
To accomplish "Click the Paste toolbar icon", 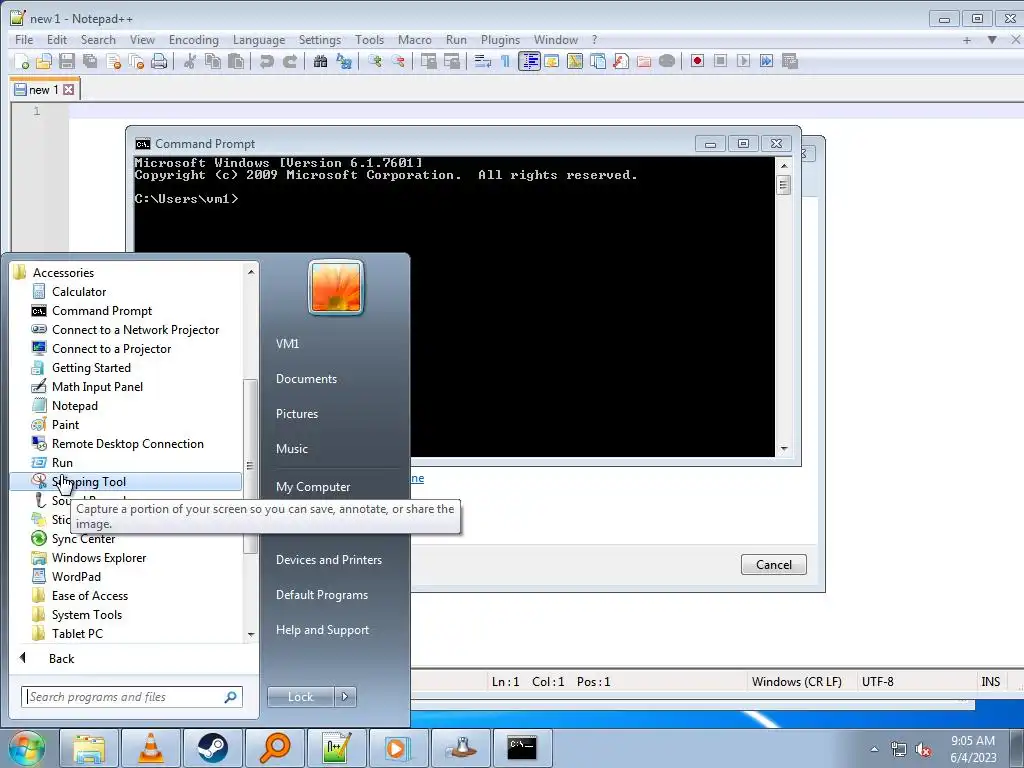I will click(x=236, y=61).
